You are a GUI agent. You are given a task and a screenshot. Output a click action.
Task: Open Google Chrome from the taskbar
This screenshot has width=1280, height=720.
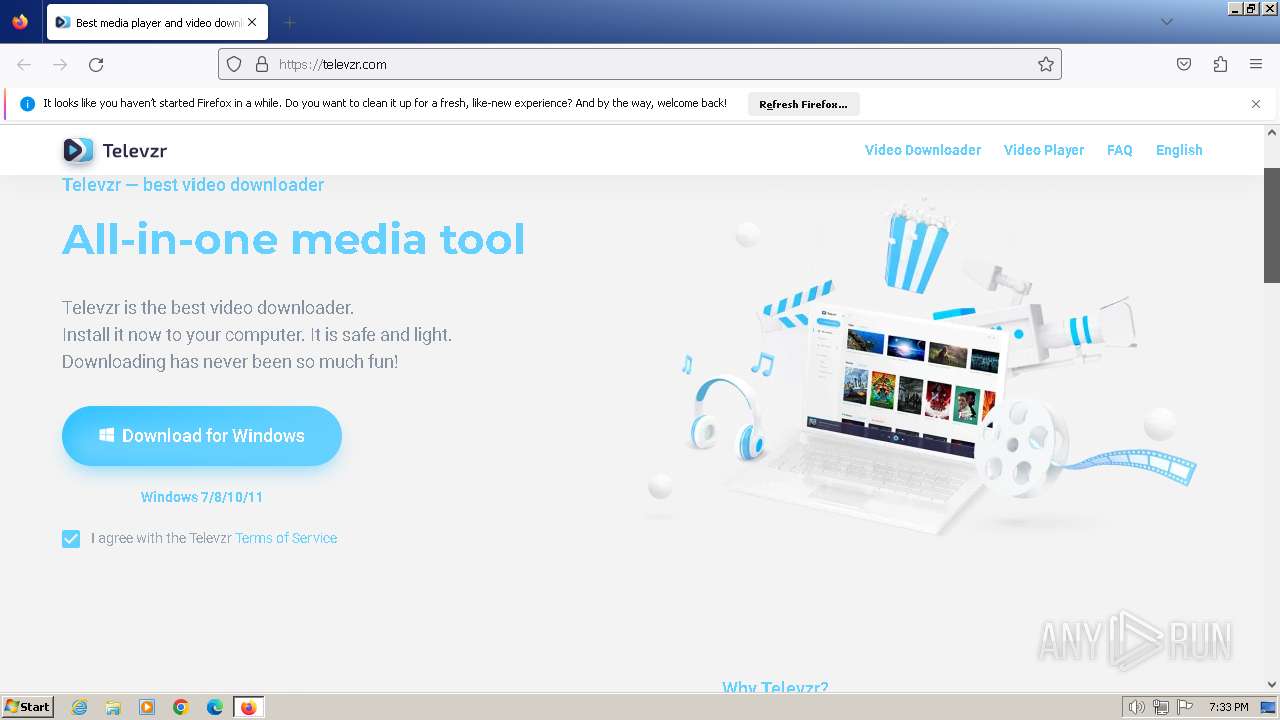[x=181, y=707]
